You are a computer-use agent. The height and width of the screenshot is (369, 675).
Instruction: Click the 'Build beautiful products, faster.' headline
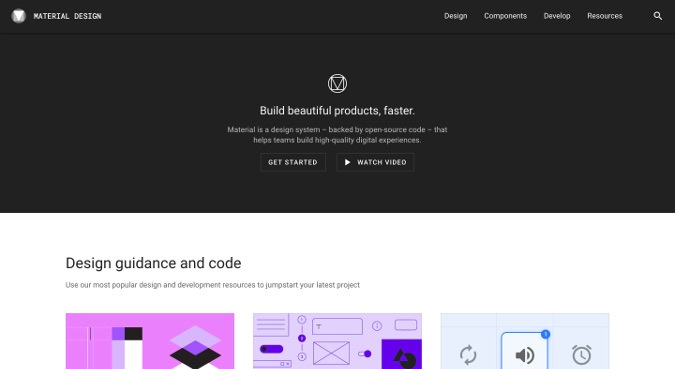pyautogui.click(x=337, y=111)
